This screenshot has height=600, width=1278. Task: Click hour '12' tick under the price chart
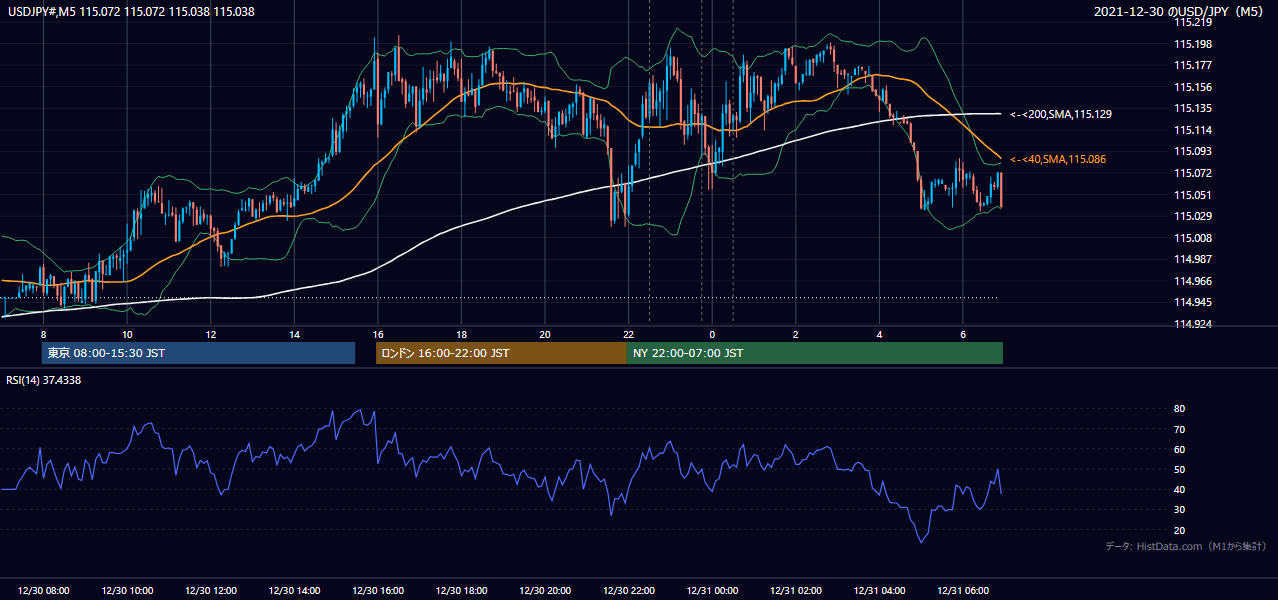(211, 334)
